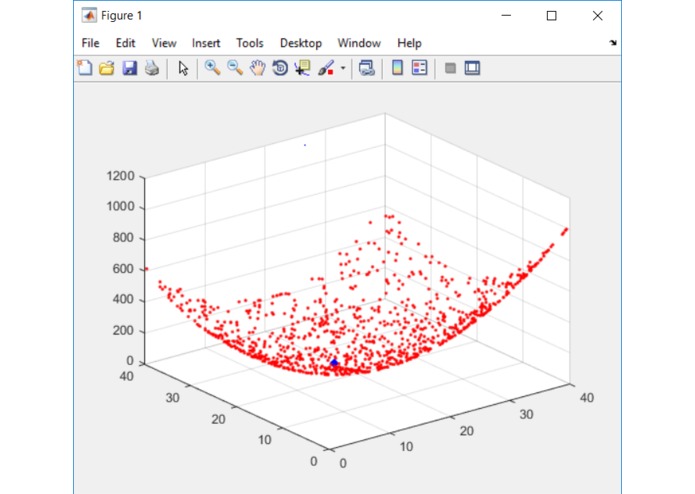Screen dimensions: 695x494
Task: Select the Brush/Select Data tool
Action: point(326,68)
